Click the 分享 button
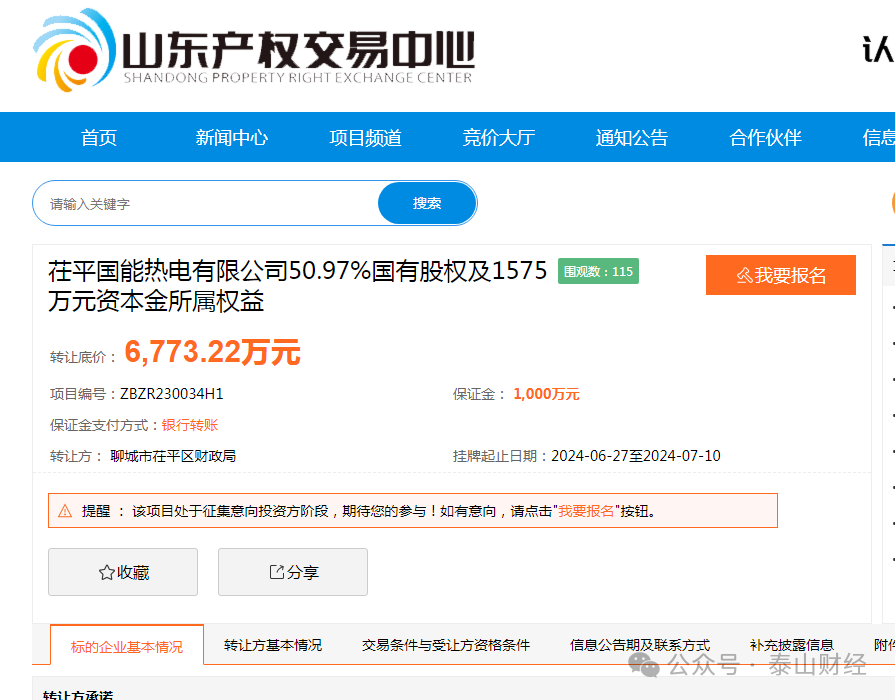Image resolution: width=895 pixels, height=700 pixels. [293, 572]
